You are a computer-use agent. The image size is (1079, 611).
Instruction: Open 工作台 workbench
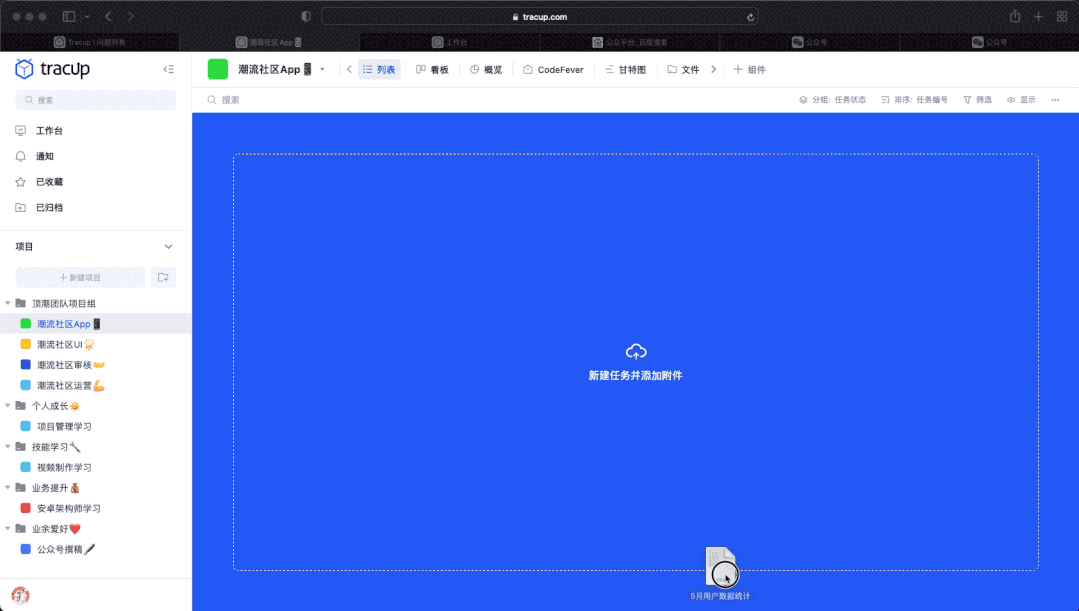pyautogui.click(x=21, y=131)
